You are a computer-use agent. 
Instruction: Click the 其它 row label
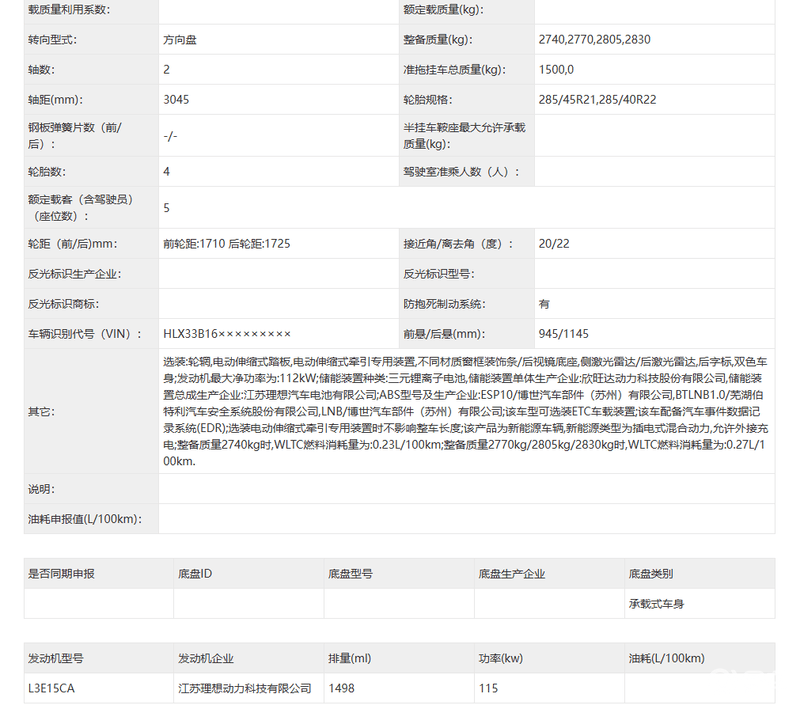[x=41, y=412]
